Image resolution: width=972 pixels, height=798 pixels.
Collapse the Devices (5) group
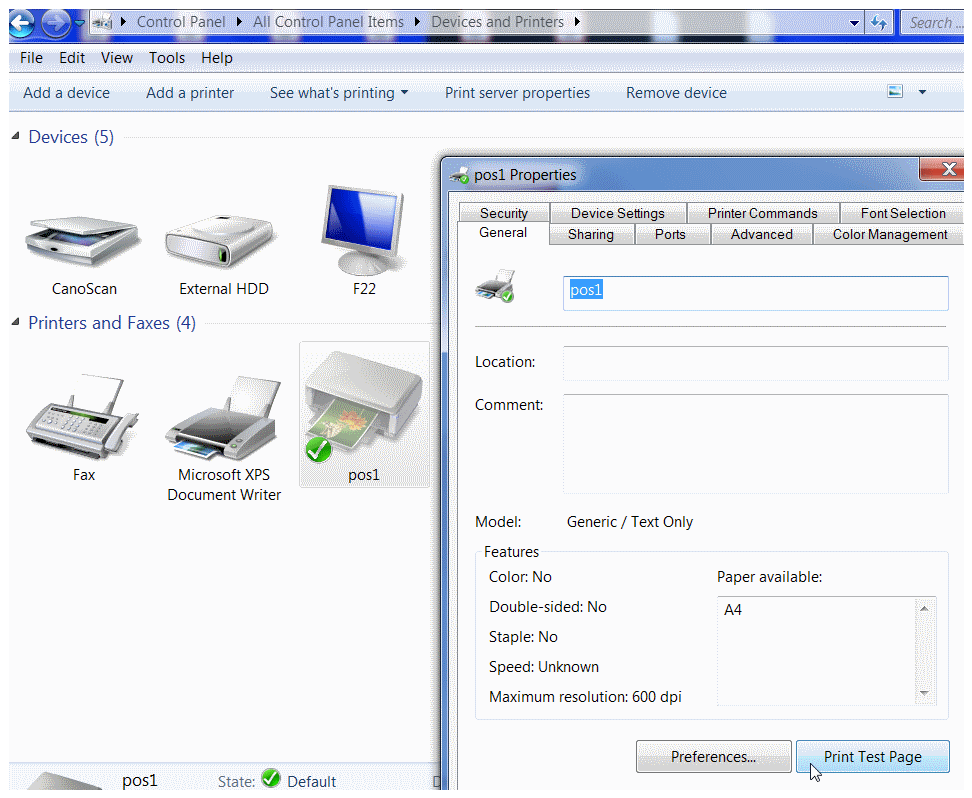(x=15, y=136)
